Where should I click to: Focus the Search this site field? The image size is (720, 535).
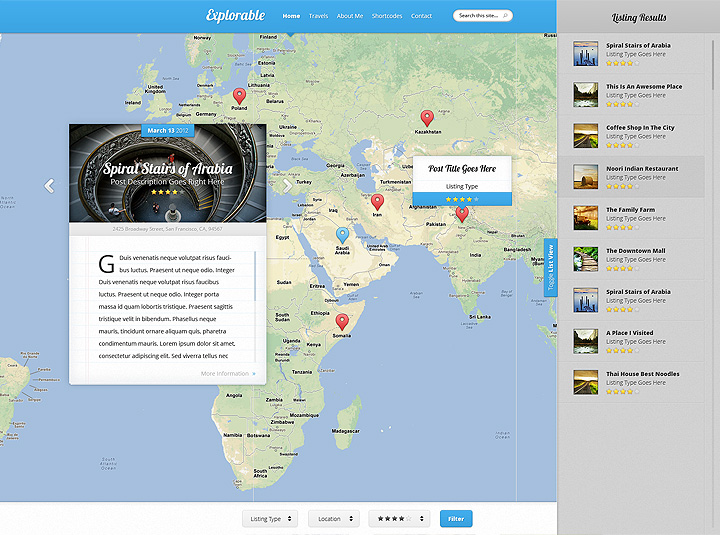[483, 16]
